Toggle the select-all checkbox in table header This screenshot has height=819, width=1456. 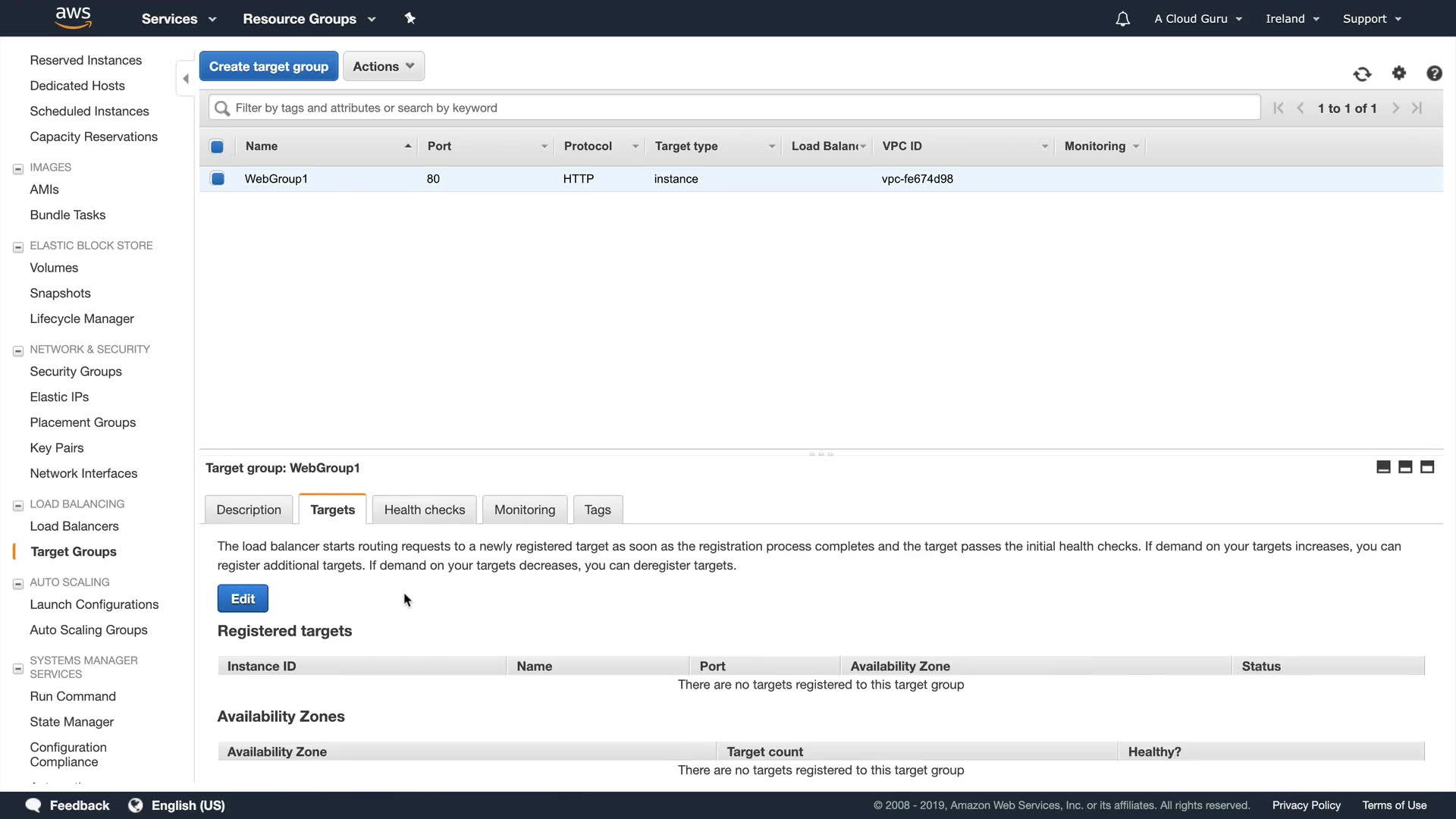[x=217, y=146]
